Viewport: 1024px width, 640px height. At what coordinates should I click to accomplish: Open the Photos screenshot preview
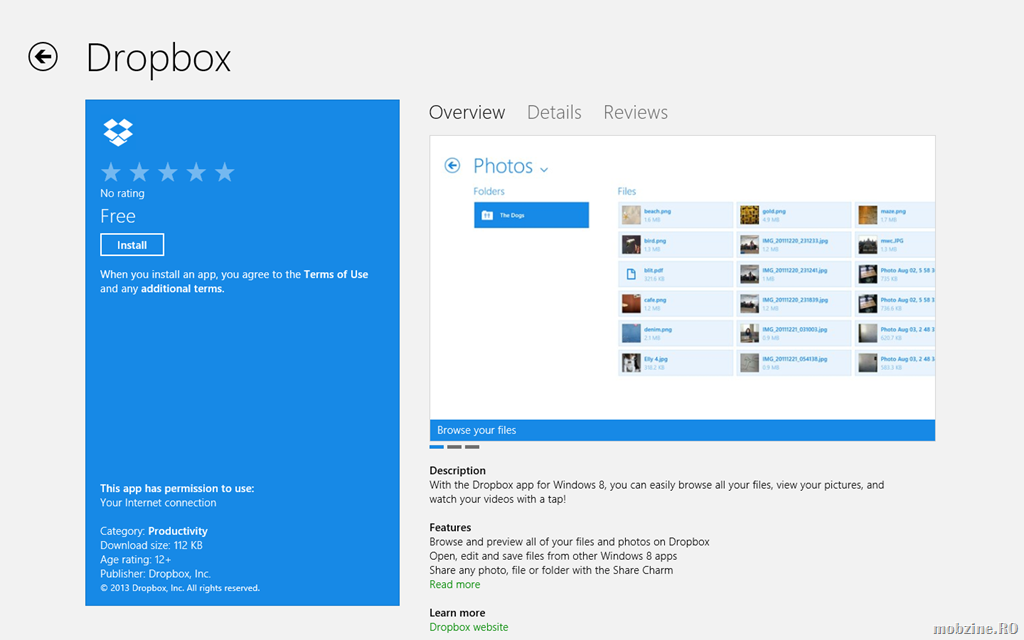[682, 278]
